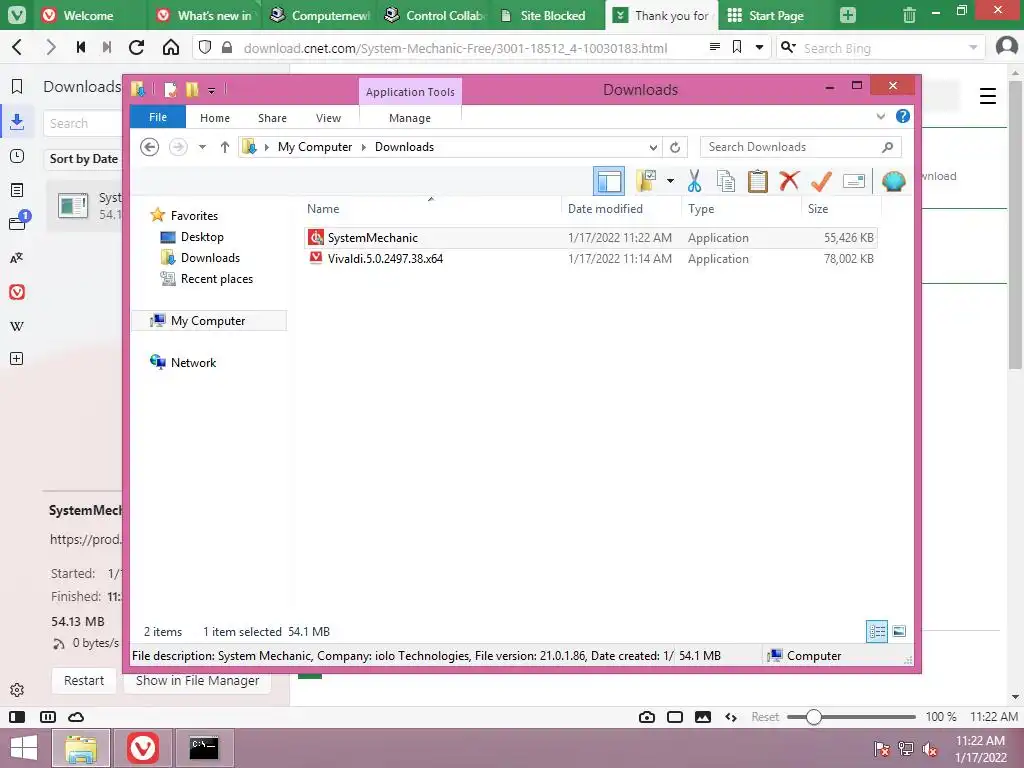Refresh the Downloads folder view

pyautogui.click(x=675, y=147)
